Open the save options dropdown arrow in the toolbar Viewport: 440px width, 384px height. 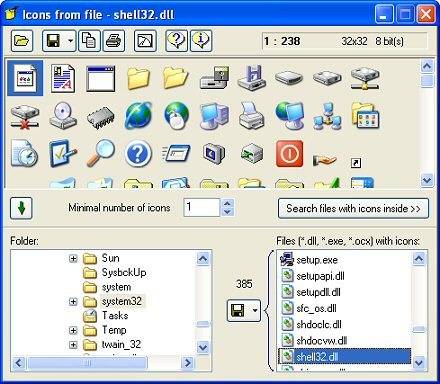[x=71, y=41]
